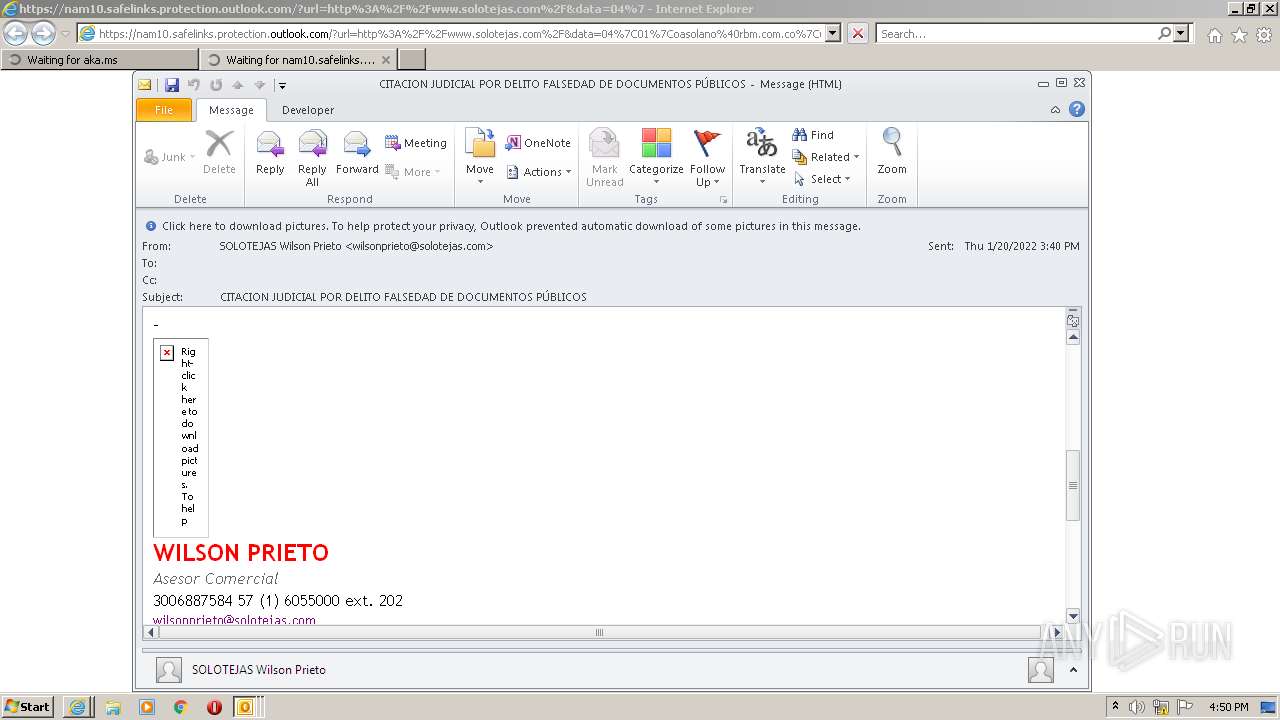Select the Message ribbon tab
Viewport: 1280px width, 720px height.
point(231,110)
